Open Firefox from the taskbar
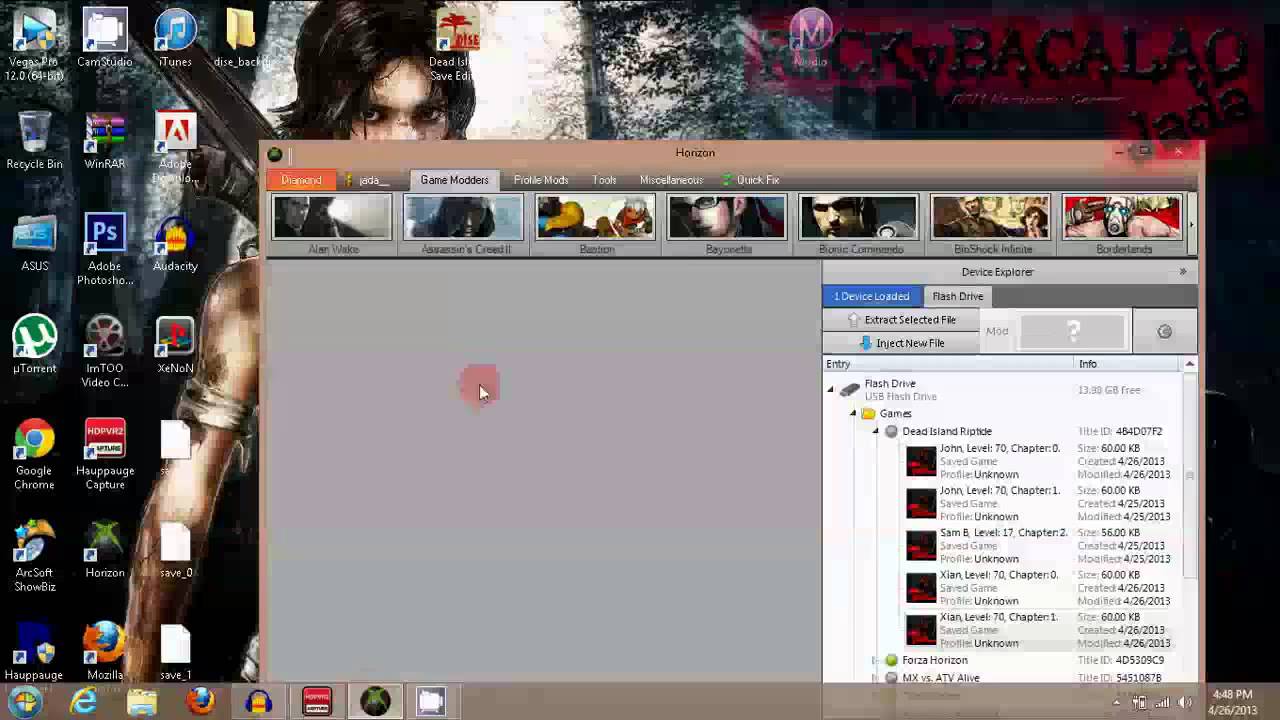 click(200, 702)
